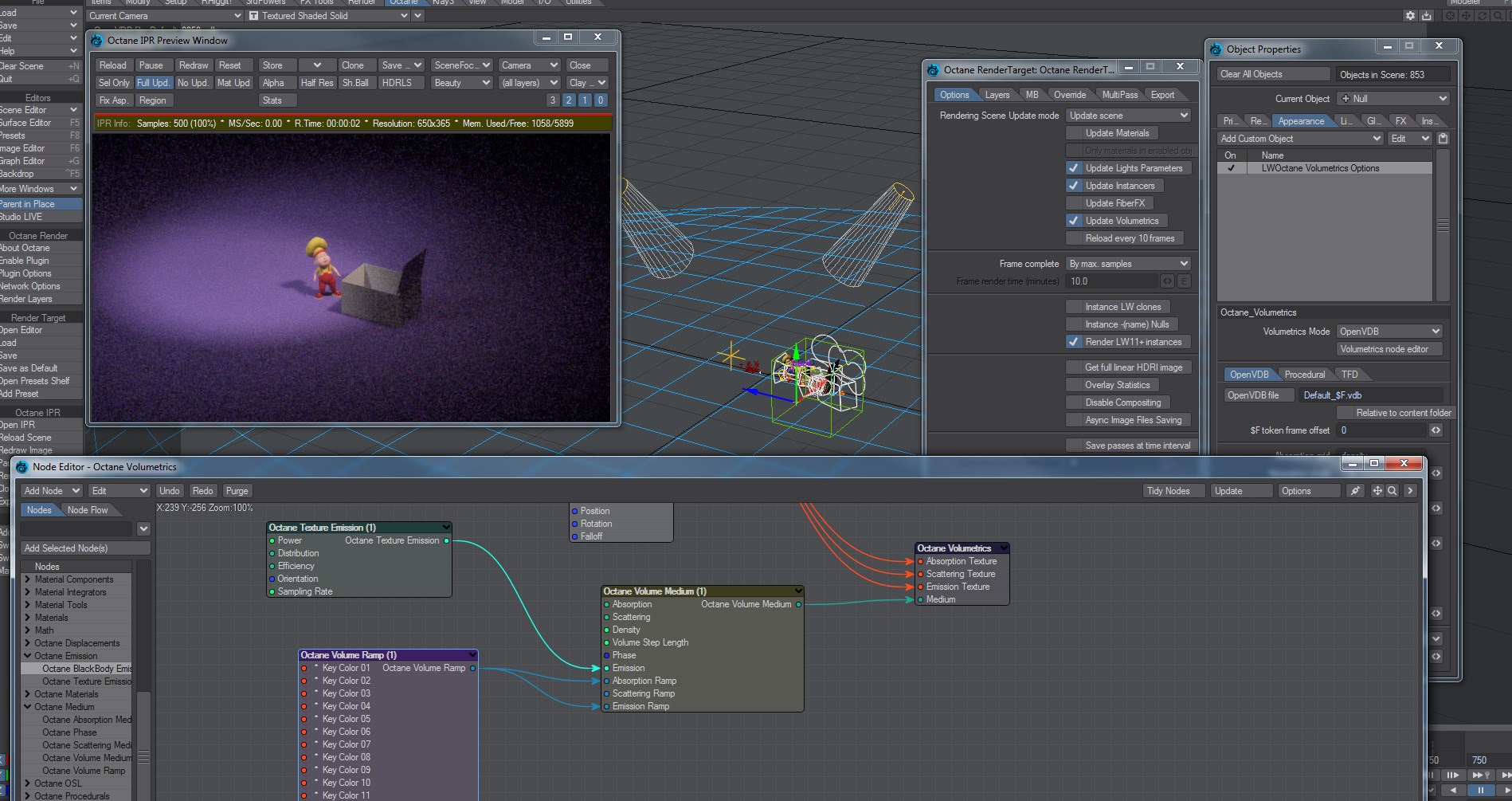Click the pause playback button in timeline

(x=1480, y=791)
